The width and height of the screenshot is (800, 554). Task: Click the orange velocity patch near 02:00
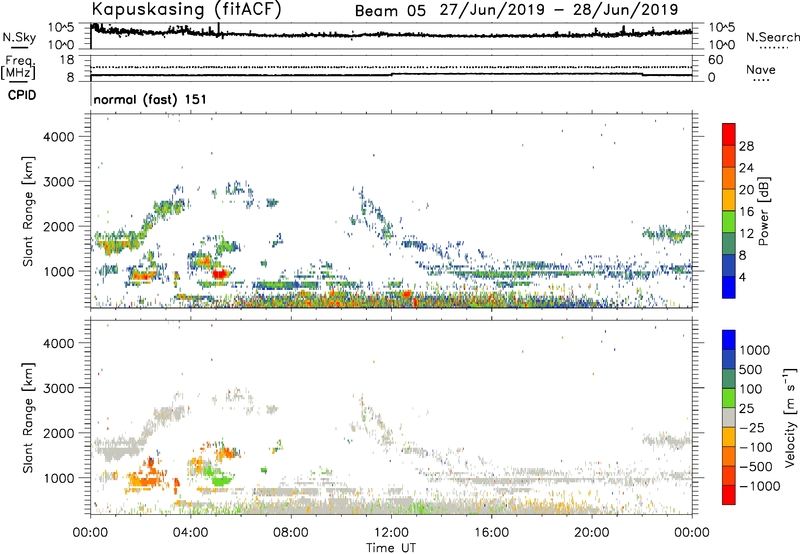(x=143, y=480)
